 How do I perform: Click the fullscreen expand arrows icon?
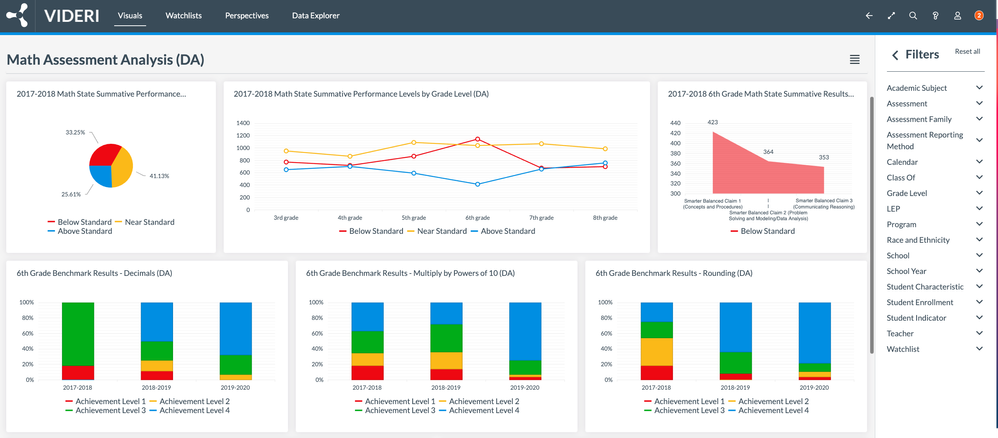pos(890,16)
